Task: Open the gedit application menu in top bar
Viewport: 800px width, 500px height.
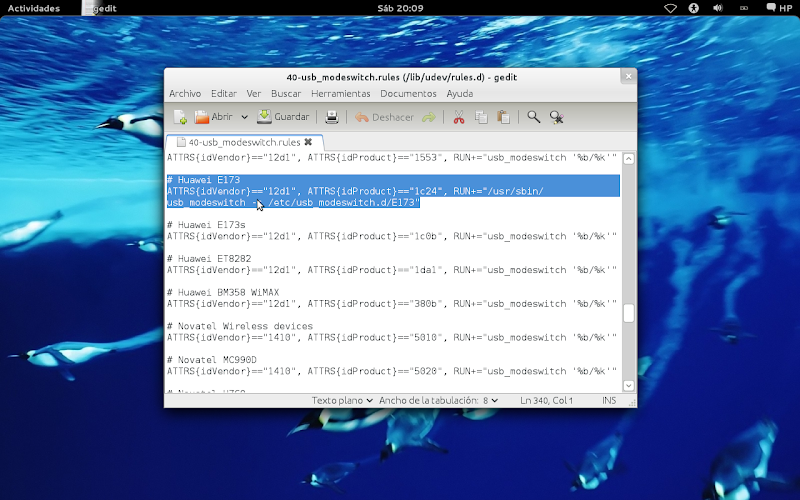Action: 99,8
